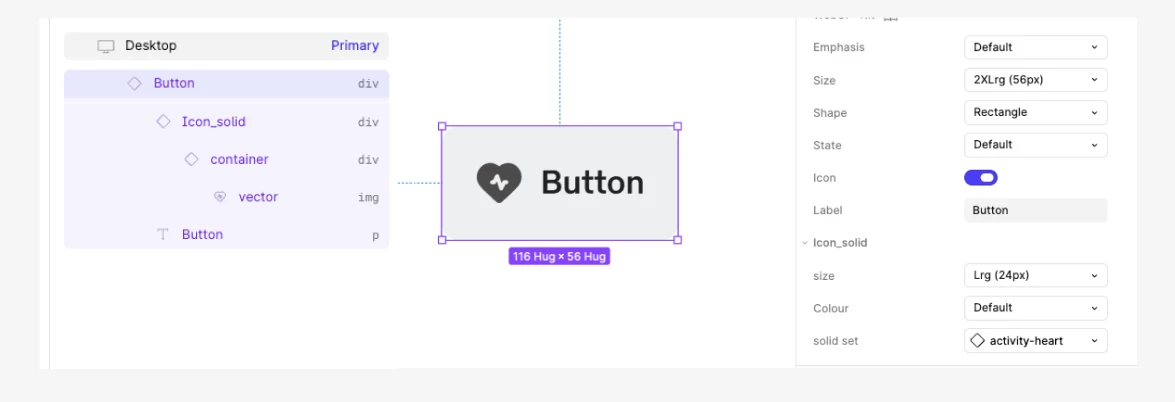Image resolution: width=1175 pixels, height=402 pixels.
Task: Select the vector img layer
Action: pyautogui.click(x=226, y=197)
